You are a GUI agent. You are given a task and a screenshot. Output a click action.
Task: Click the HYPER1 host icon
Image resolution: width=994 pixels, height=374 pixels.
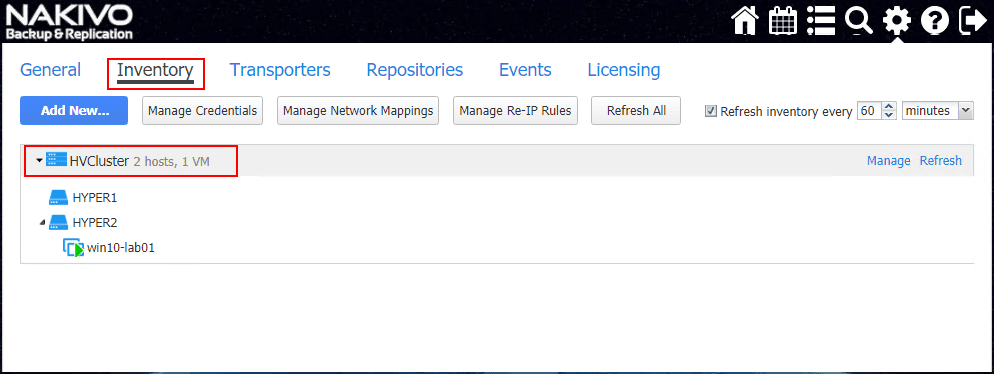click(x=58, y=198)
